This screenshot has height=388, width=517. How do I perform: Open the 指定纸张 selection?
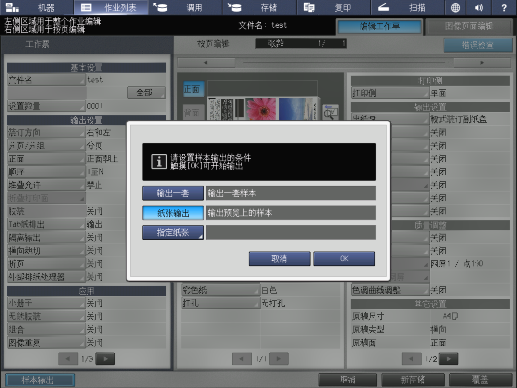pyautogui.click(x=173, y=233)
